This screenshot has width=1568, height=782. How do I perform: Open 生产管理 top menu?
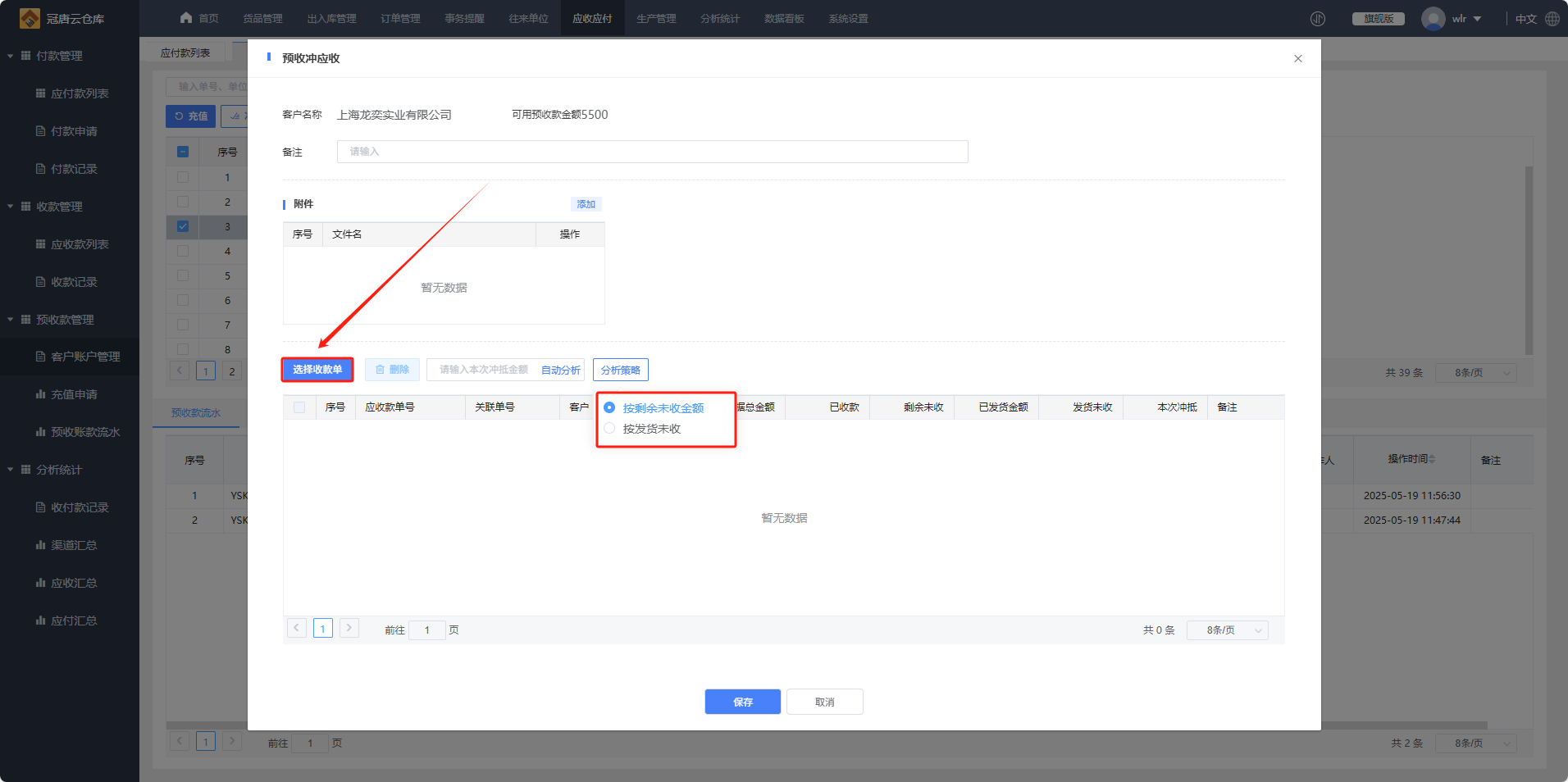pos(656,18)
